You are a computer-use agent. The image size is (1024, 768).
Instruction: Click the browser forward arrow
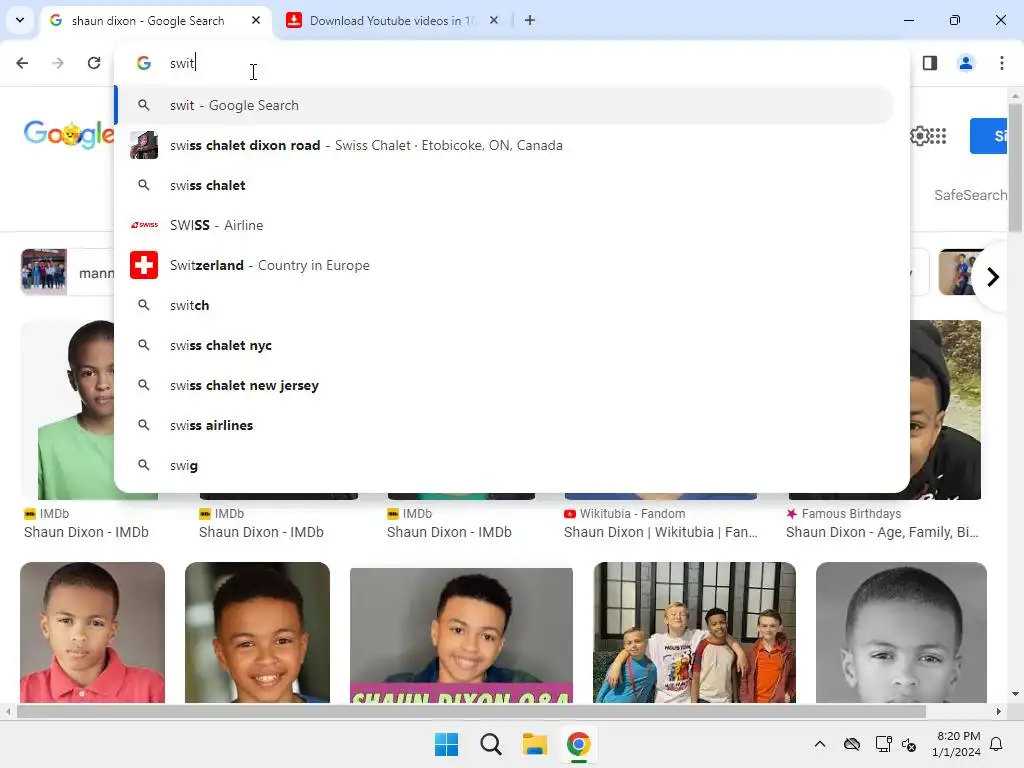click(x=58, y=63)
